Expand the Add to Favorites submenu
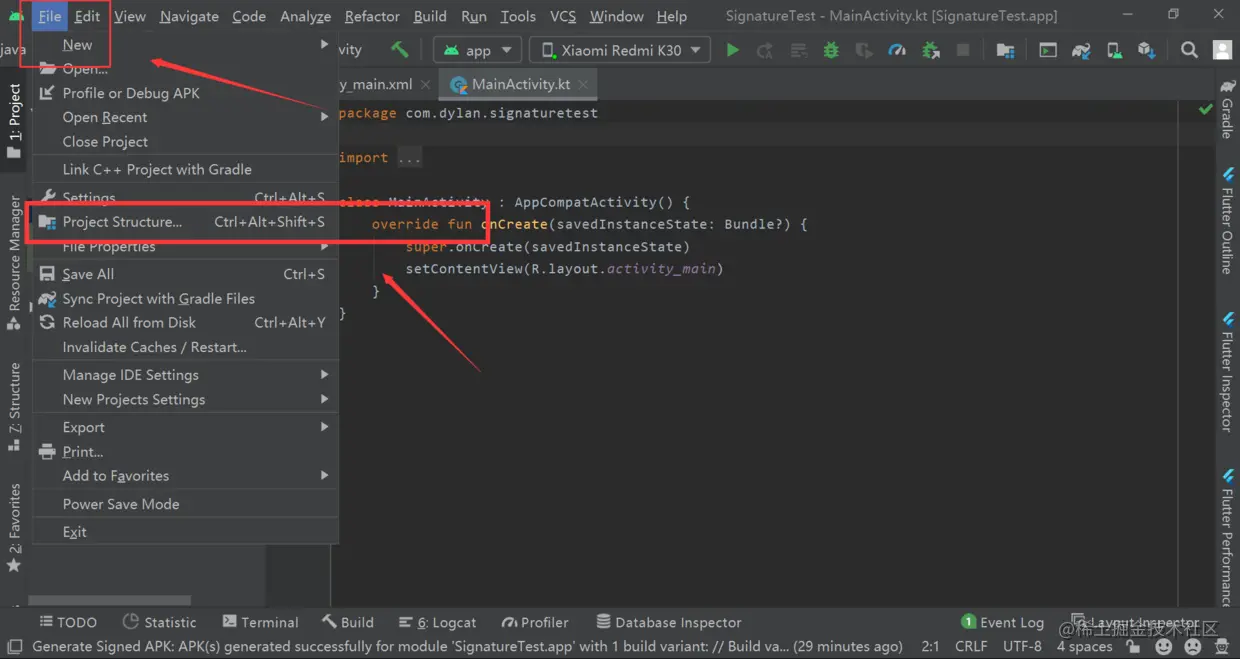Screen dimensions: 1240x659 click(x=185, y=476)
